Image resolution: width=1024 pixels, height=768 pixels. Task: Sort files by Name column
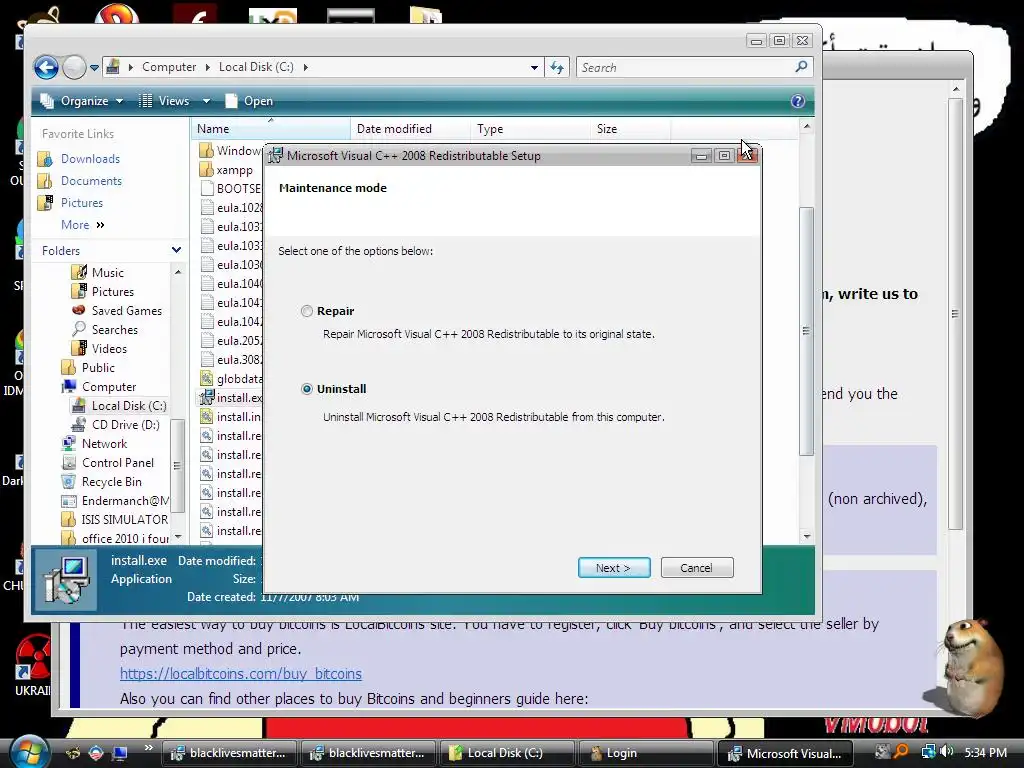[271, 129]
